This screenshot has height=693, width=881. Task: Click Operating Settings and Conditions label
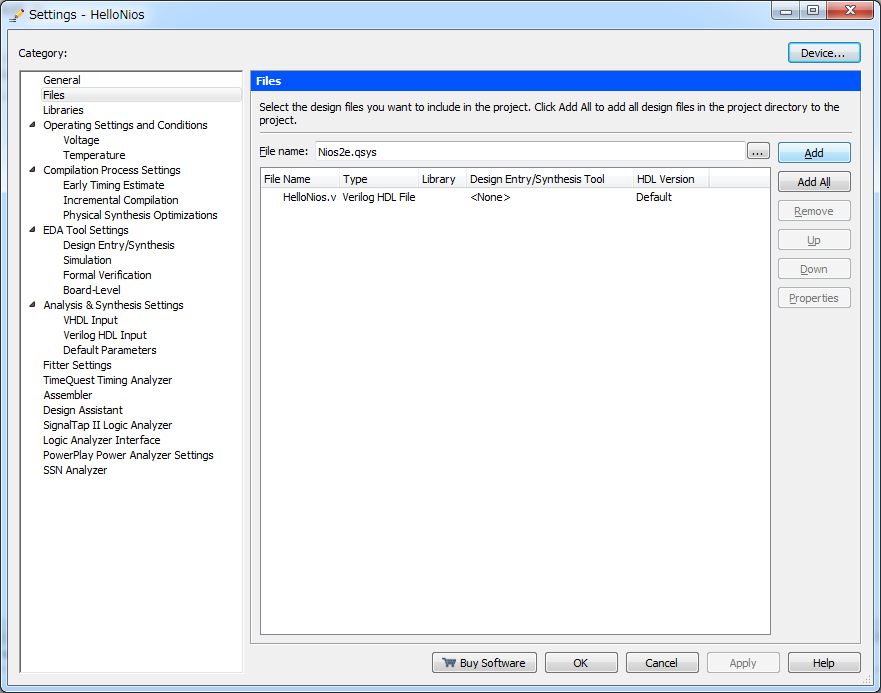click(125, 125)
